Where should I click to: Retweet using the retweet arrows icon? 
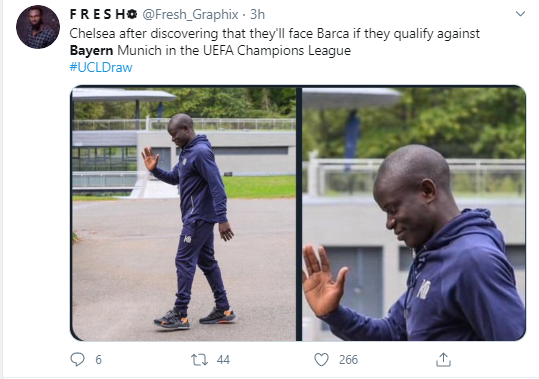[x=199, y=360]
